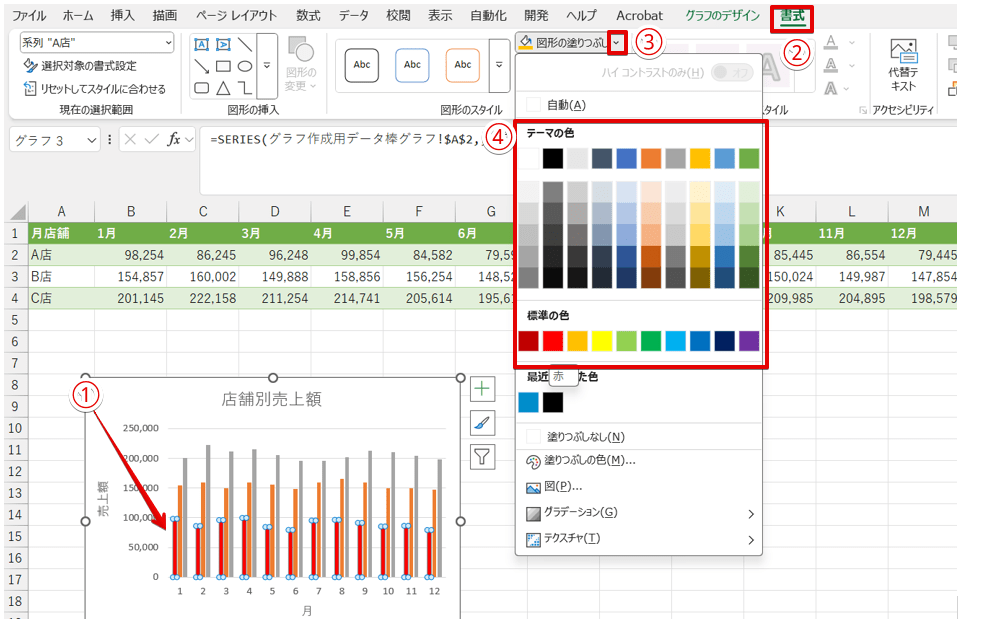Viewport: 990px width, 619px height.
Task: Select the 自動 automatic fill option
Action: coord(565,104)
